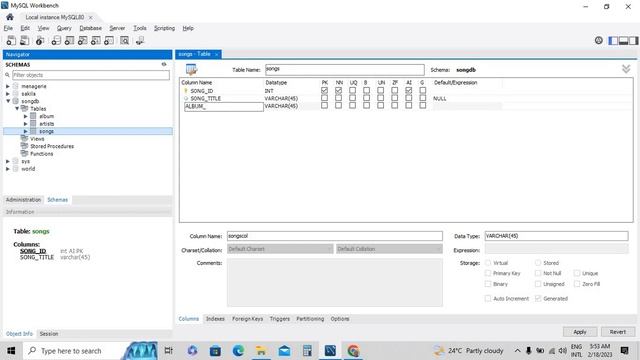Toggle NN checkbox for SONG_TITLE row
The image size is (640, 360).
click(338, 98)
